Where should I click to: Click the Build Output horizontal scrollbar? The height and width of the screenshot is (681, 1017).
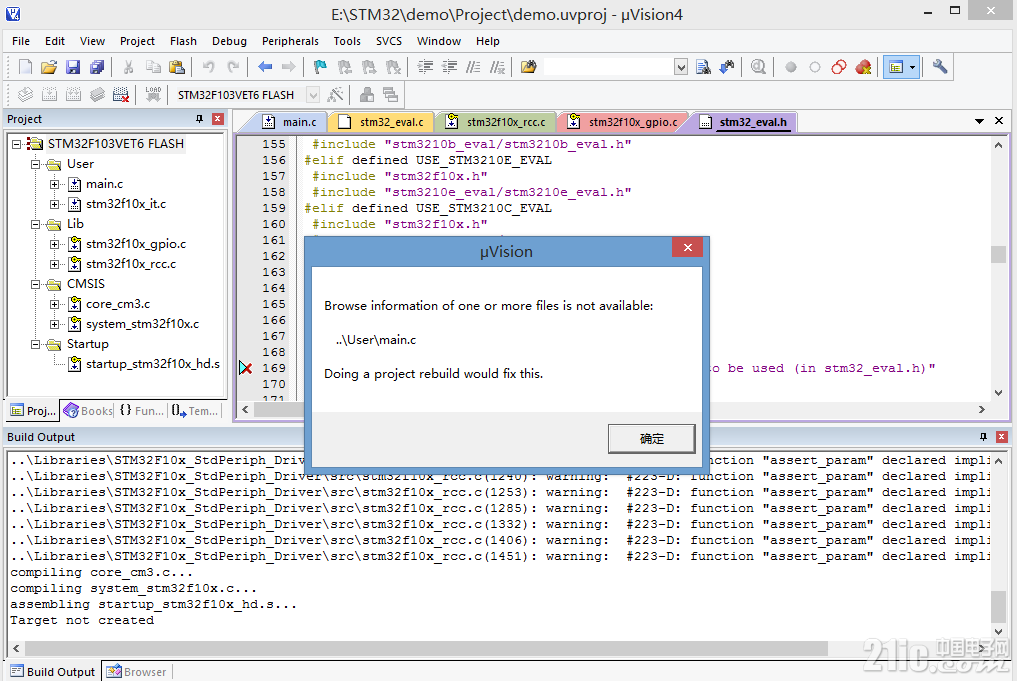coord(425,648)
